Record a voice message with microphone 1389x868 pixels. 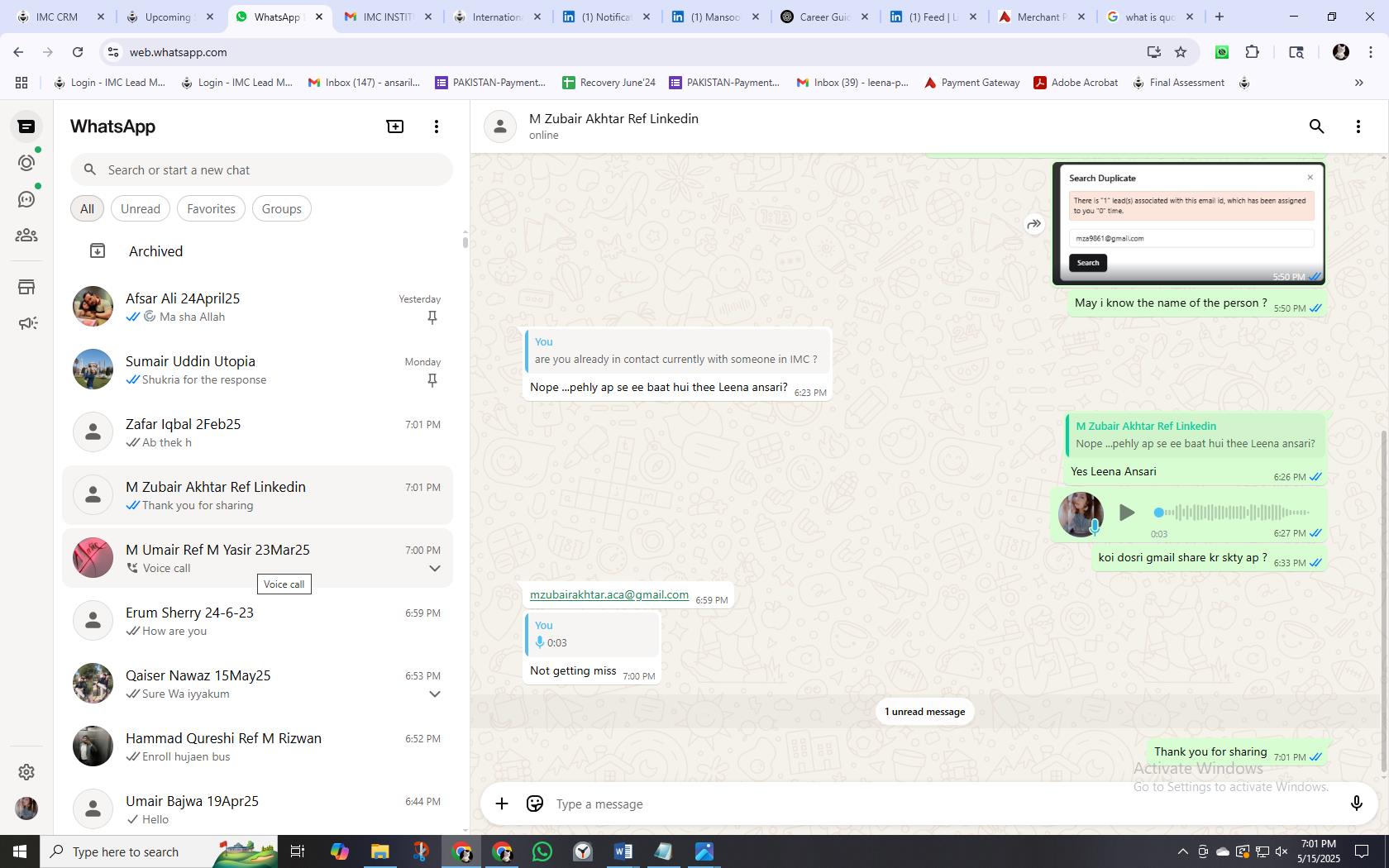pos(1356,804)
